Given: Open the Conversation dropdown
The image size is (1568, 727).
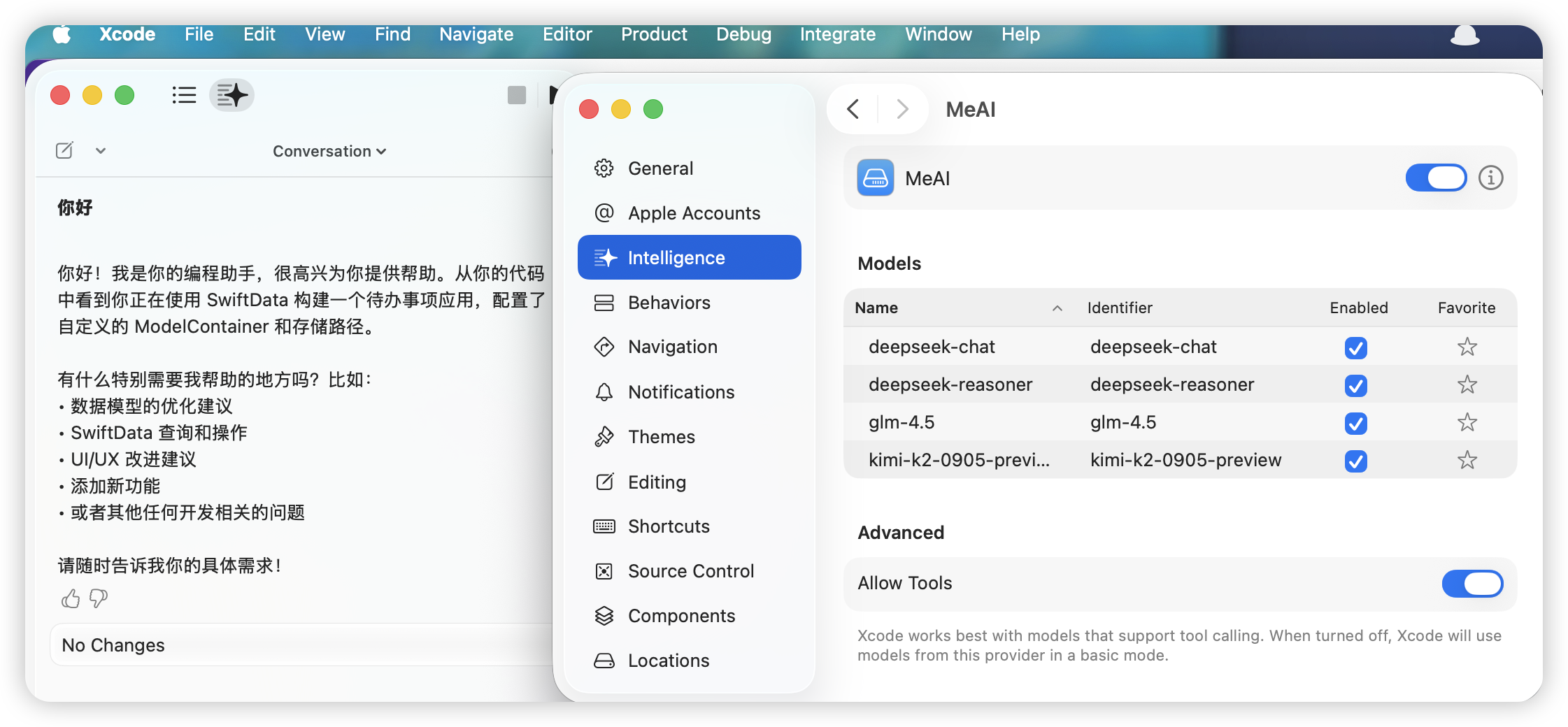Looking at the screenshot, I should [x=329, y=151].
